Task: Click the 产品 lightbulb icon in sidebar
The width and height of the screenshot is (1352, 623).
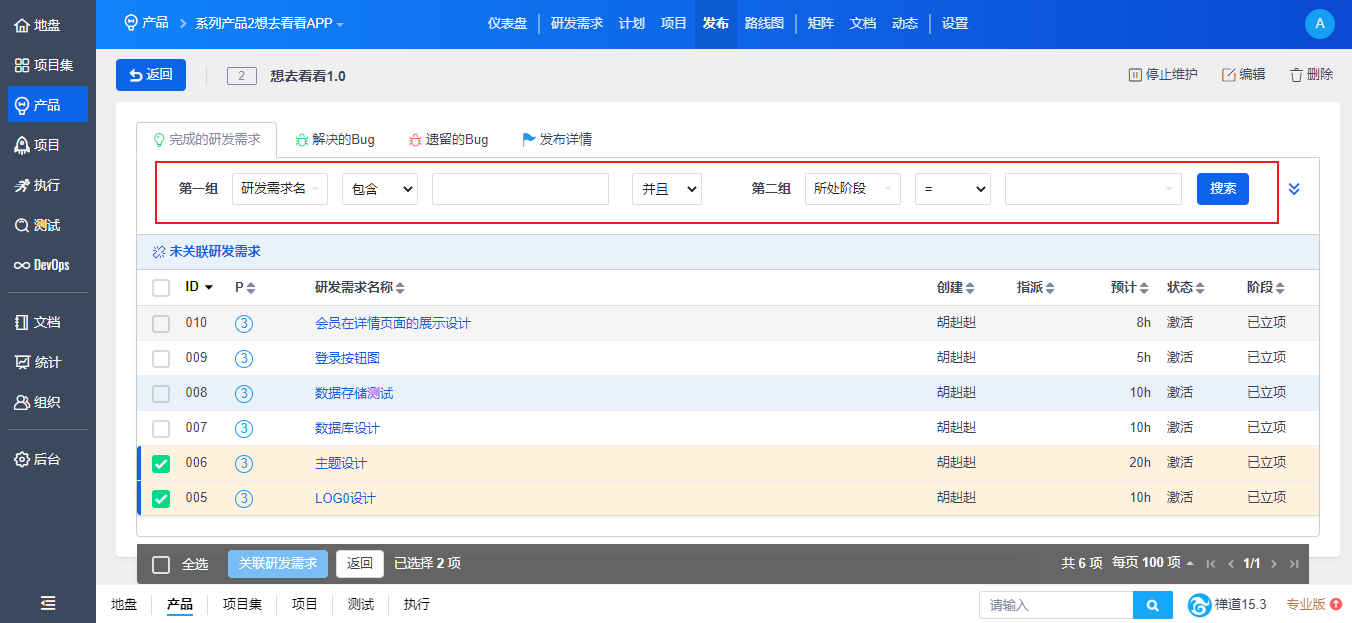Action: (x=22, y=105)
